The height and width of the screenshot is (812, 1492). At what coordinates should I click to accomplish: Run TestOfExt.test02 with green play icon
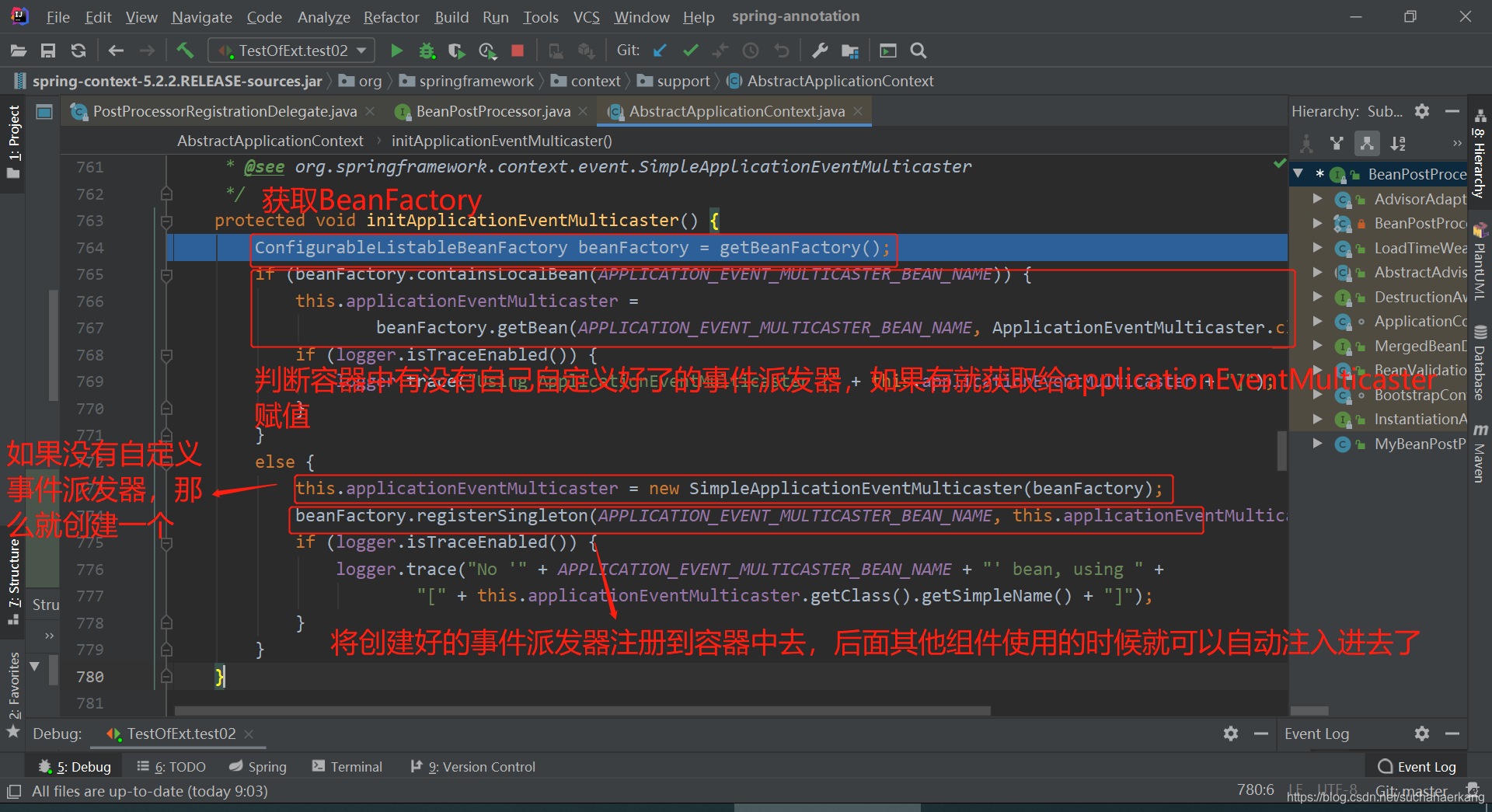pos(396,51)
